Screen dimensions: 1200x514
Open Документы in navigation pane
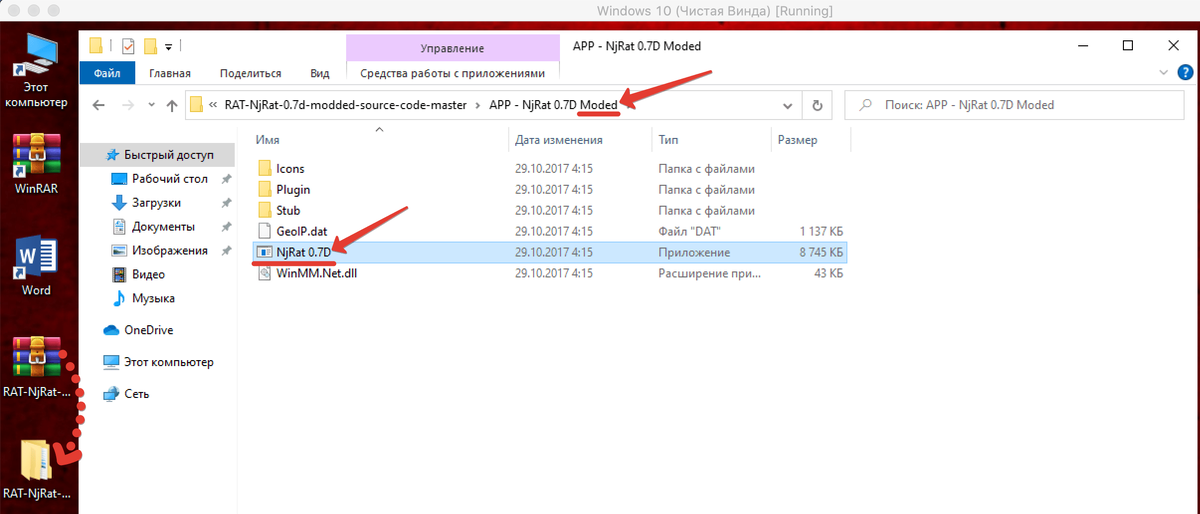163,227
